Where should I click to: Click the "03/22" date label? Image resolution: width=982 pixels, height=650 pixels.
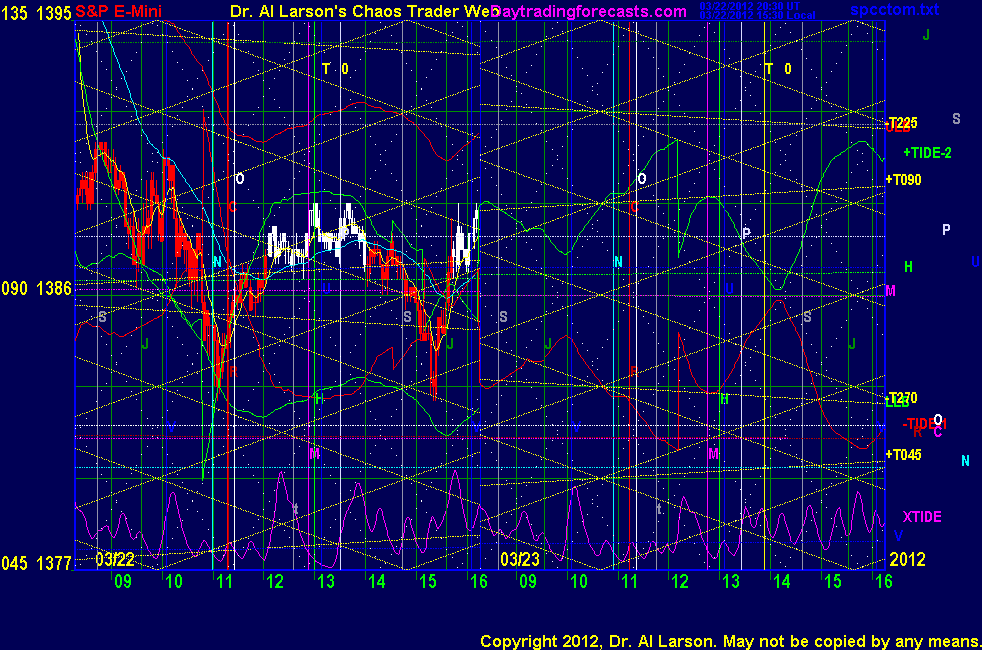click(x=115, y=559)
